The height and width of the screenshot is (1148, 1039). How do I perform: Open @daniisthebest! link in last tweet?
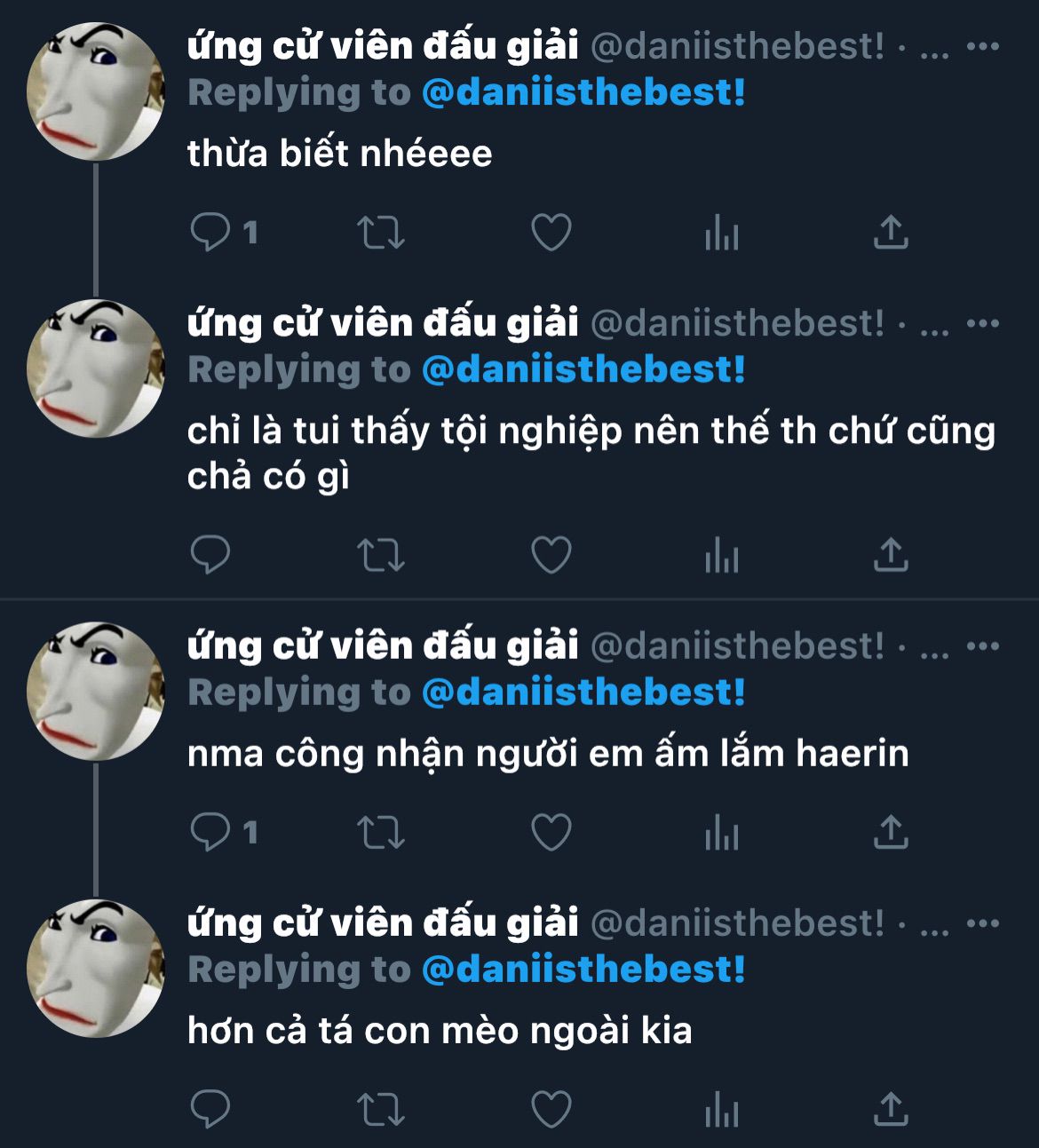click(x=583, y=970)
